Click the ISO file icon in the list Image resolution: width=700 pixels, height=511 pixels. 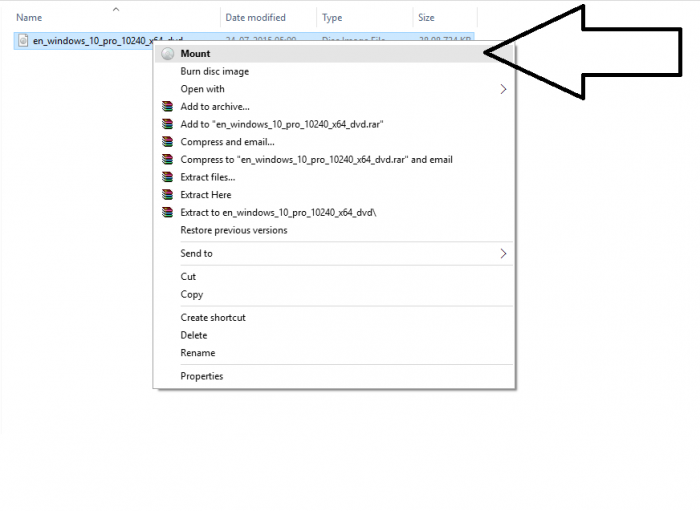(x=23, y=41)
